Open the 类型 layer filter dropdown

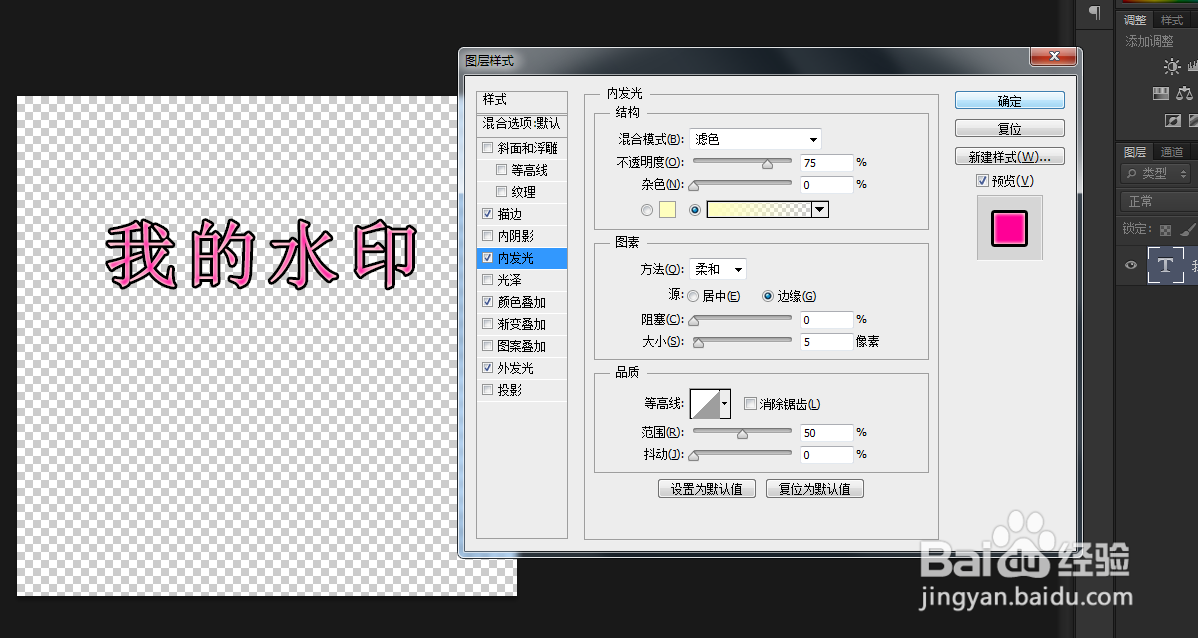1156,173
